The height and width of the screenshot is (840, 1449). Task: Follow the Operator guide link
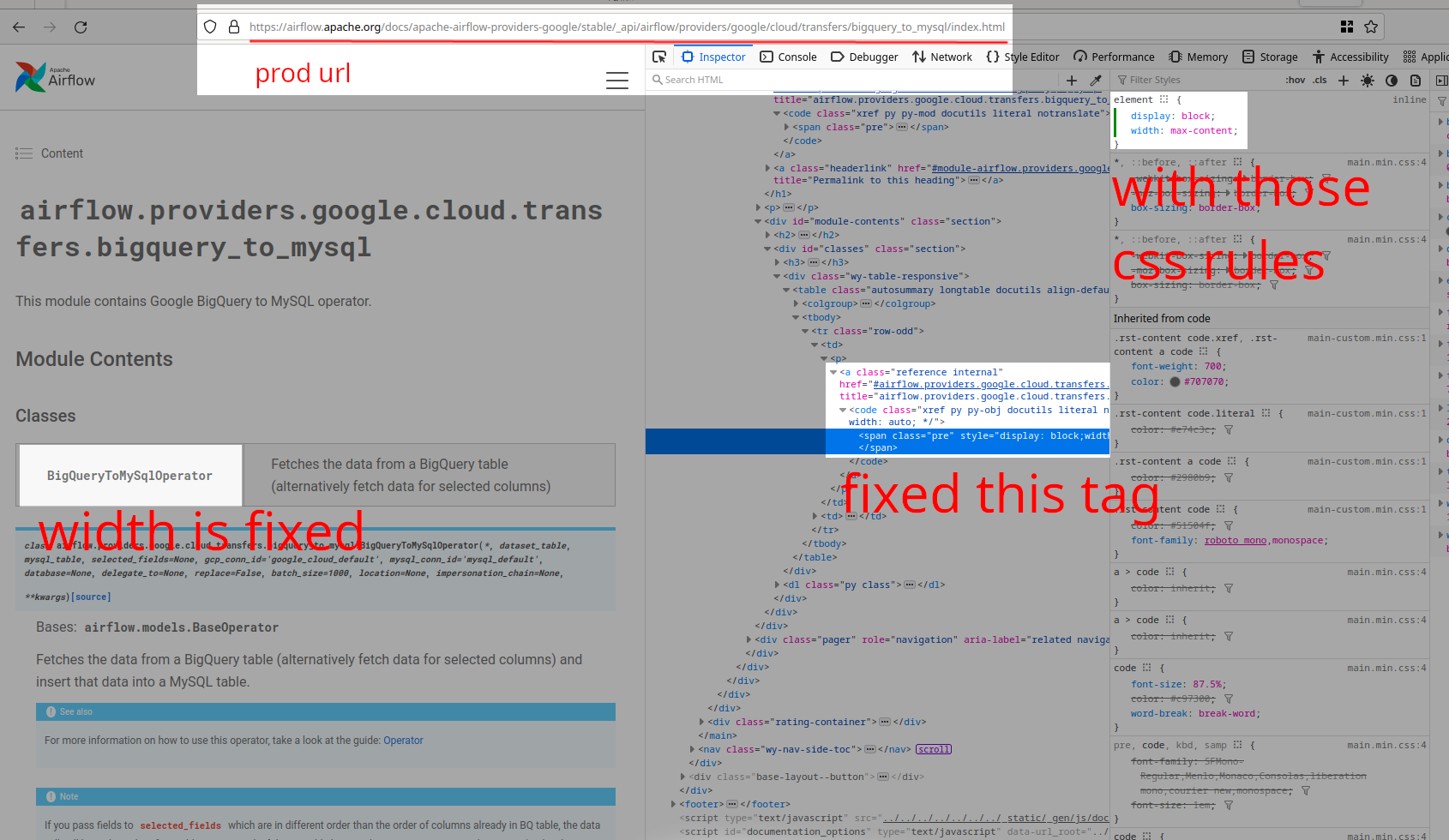403,741
